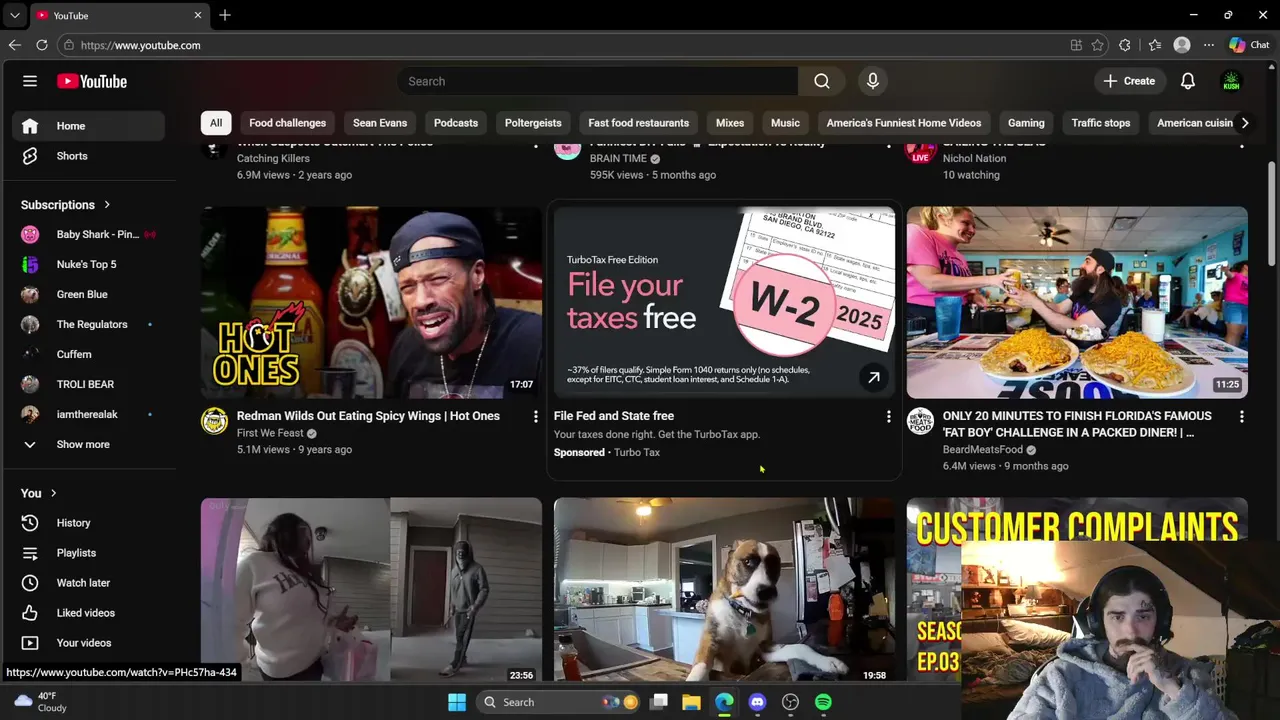Viewport: 1280px width, 720px height.
Task: Click the BeardMeatsFood channel avatar
Action: (920, 421)
